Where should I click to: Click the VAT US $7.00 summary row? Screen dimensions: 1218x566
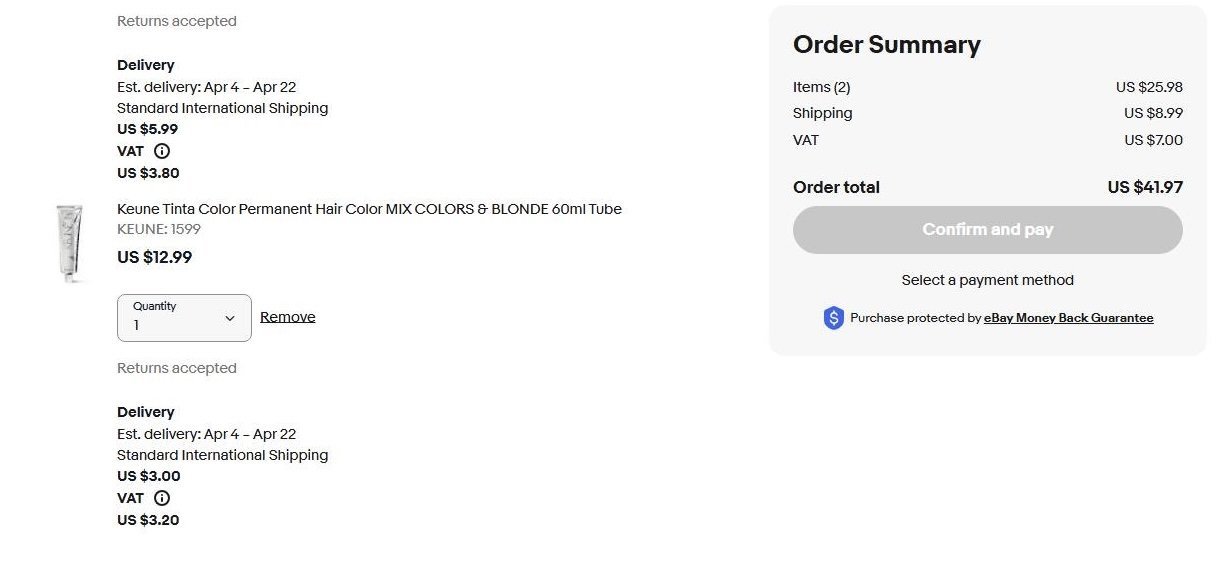click(988, 140)
